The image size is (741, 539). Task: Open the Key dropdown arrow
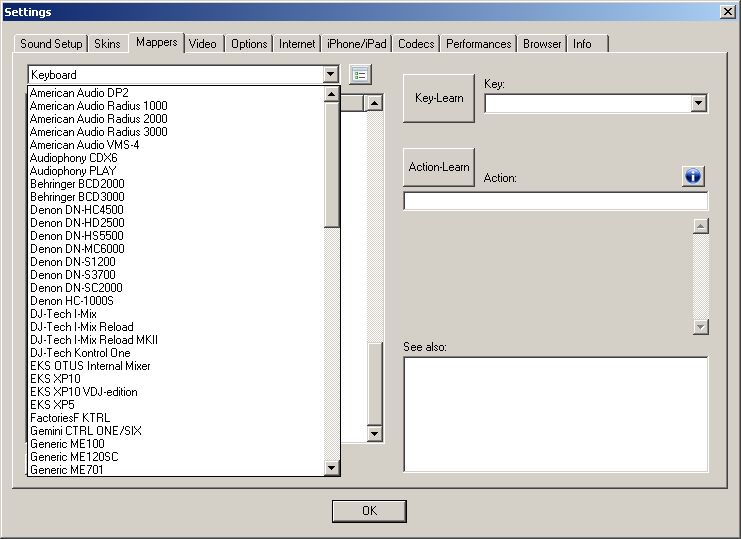coord(698,103)
